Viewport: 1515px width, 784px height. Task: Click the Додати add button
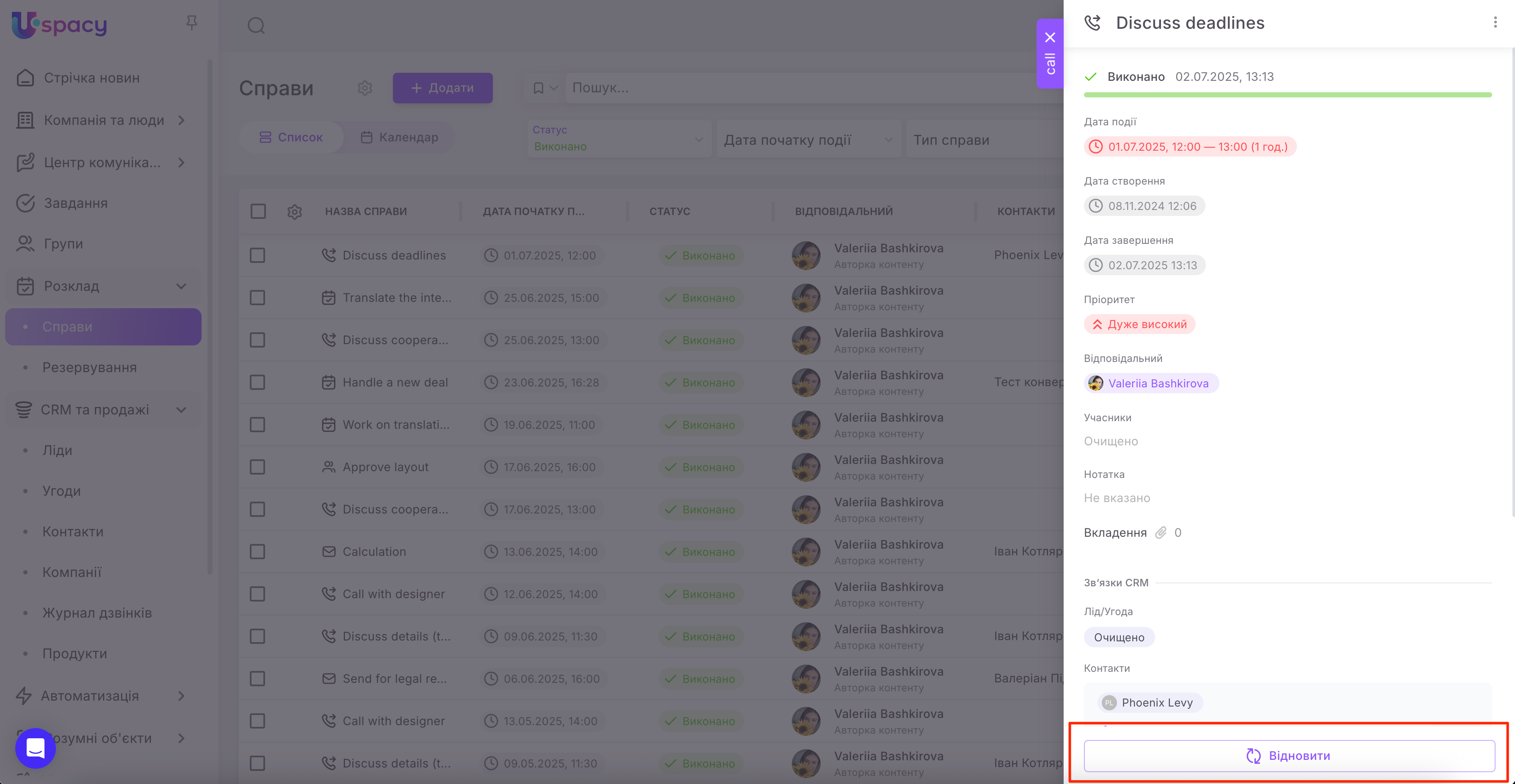point(442,88)
